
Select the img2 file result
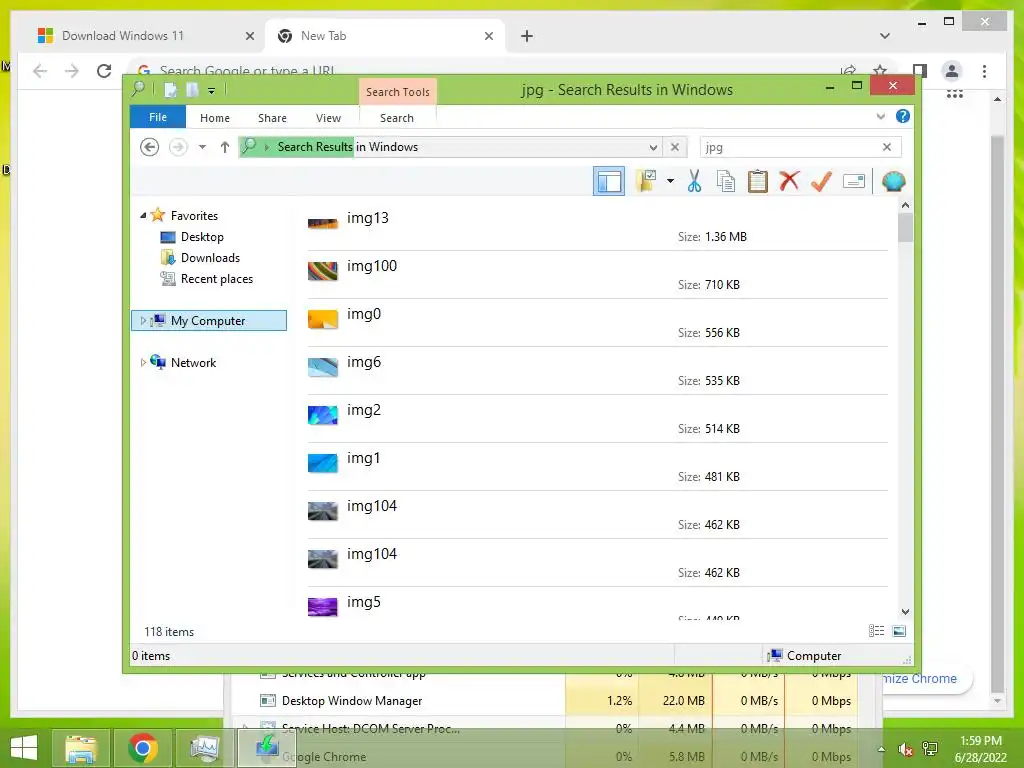[x=597, y=418]
